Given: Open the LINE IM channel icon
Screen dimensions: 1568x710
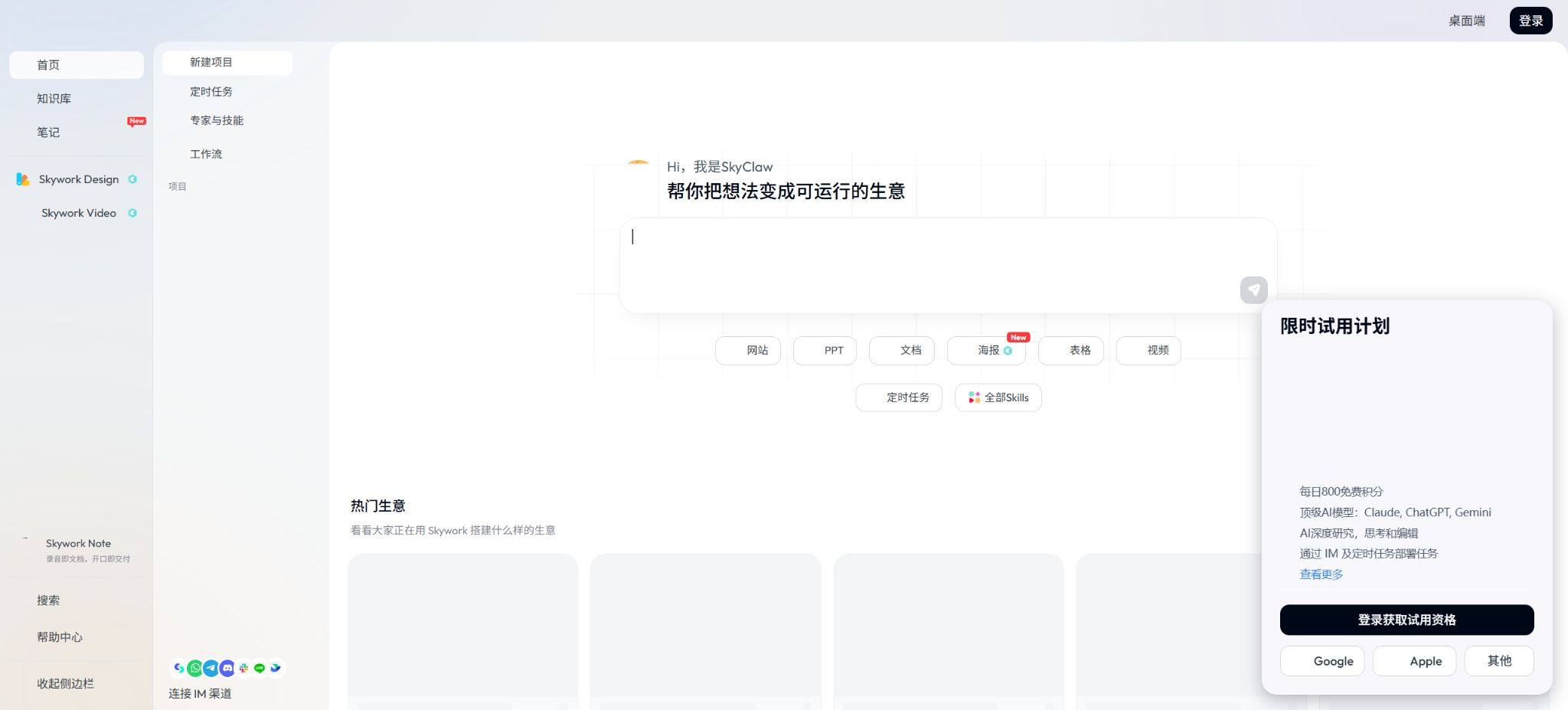Looking at the screenshot, I should [260, 668].
